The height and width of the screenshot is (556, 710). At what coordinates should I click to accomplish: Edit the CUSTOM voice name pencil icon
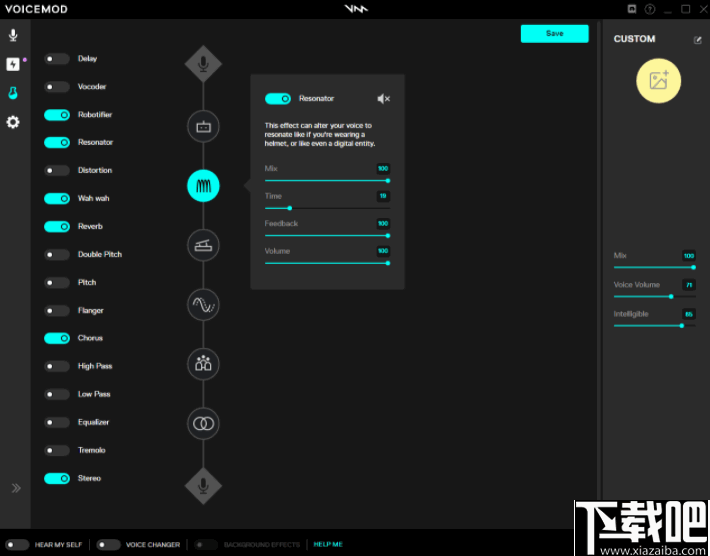697,40
